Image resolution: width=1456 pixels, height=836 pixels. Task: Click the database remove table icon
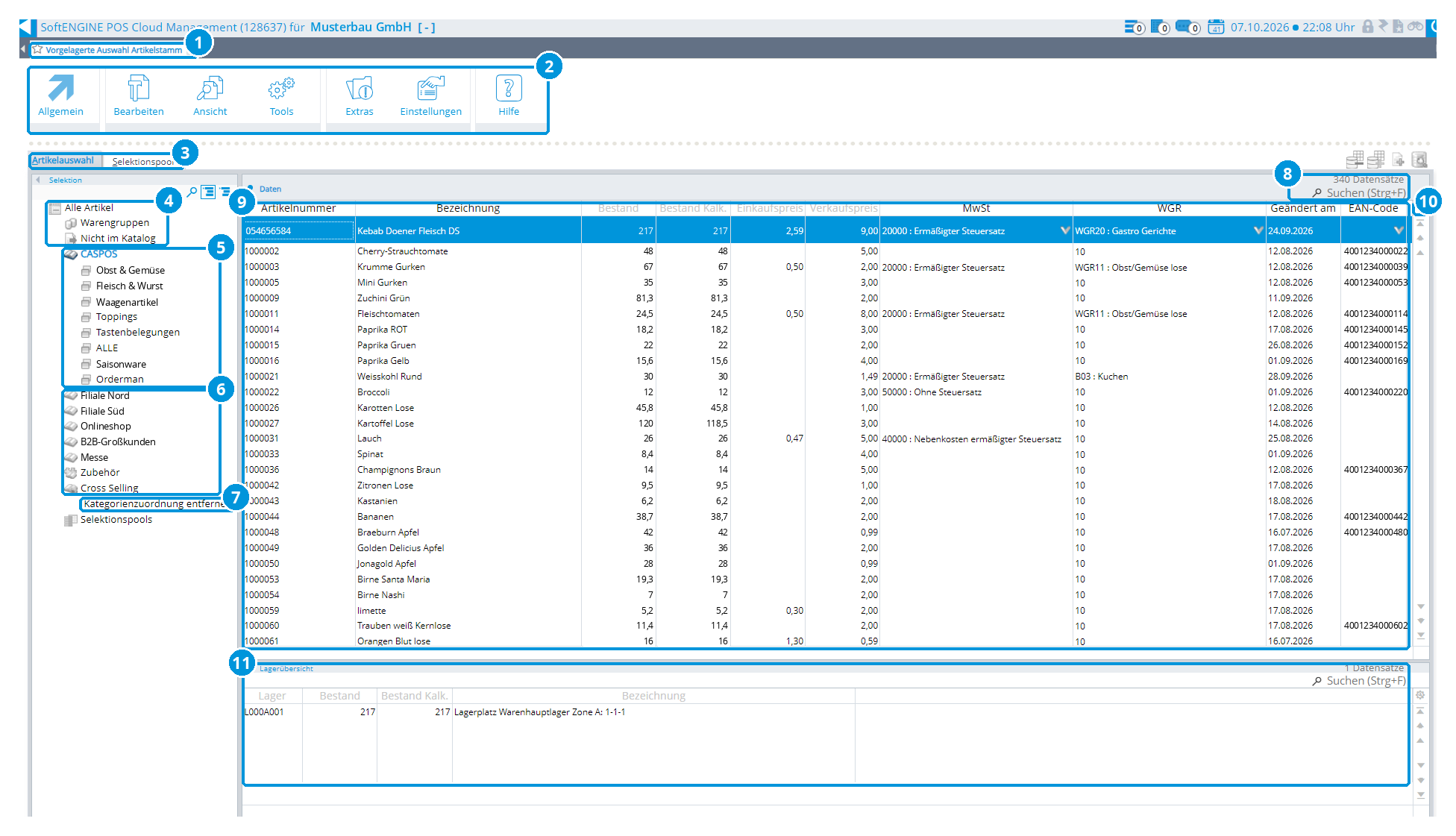[1355, 160]
